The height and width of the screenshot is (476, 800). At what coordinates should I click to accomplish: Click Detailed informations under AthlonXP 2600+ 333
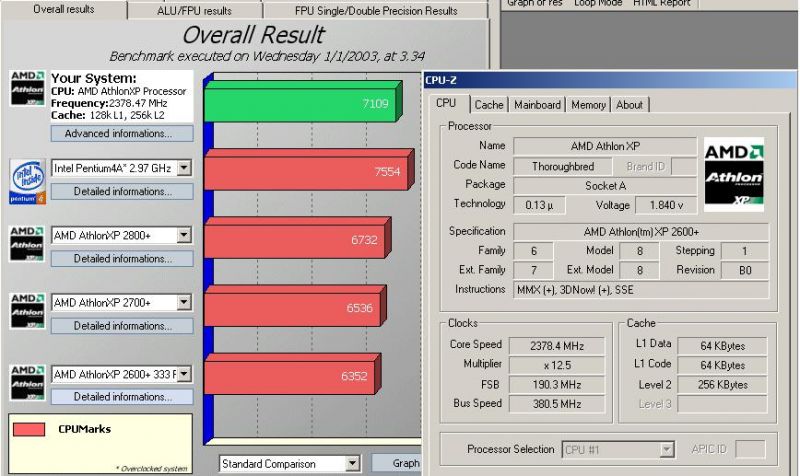coord(122,396)
